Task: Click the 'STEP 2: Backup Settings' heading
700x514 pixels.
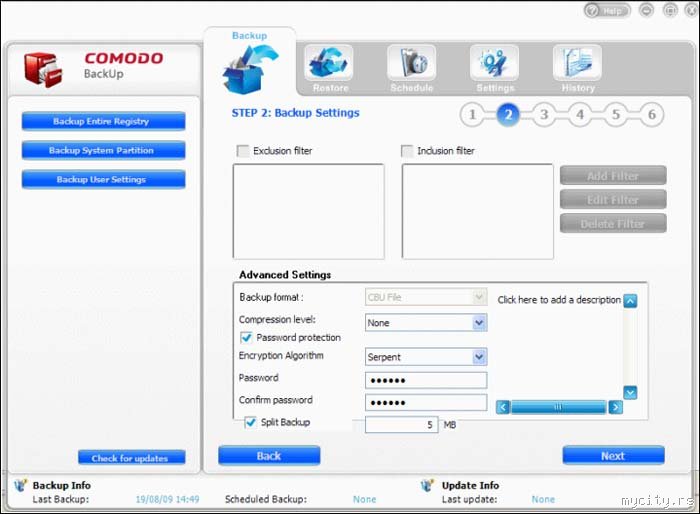Action: click(296, 113)
